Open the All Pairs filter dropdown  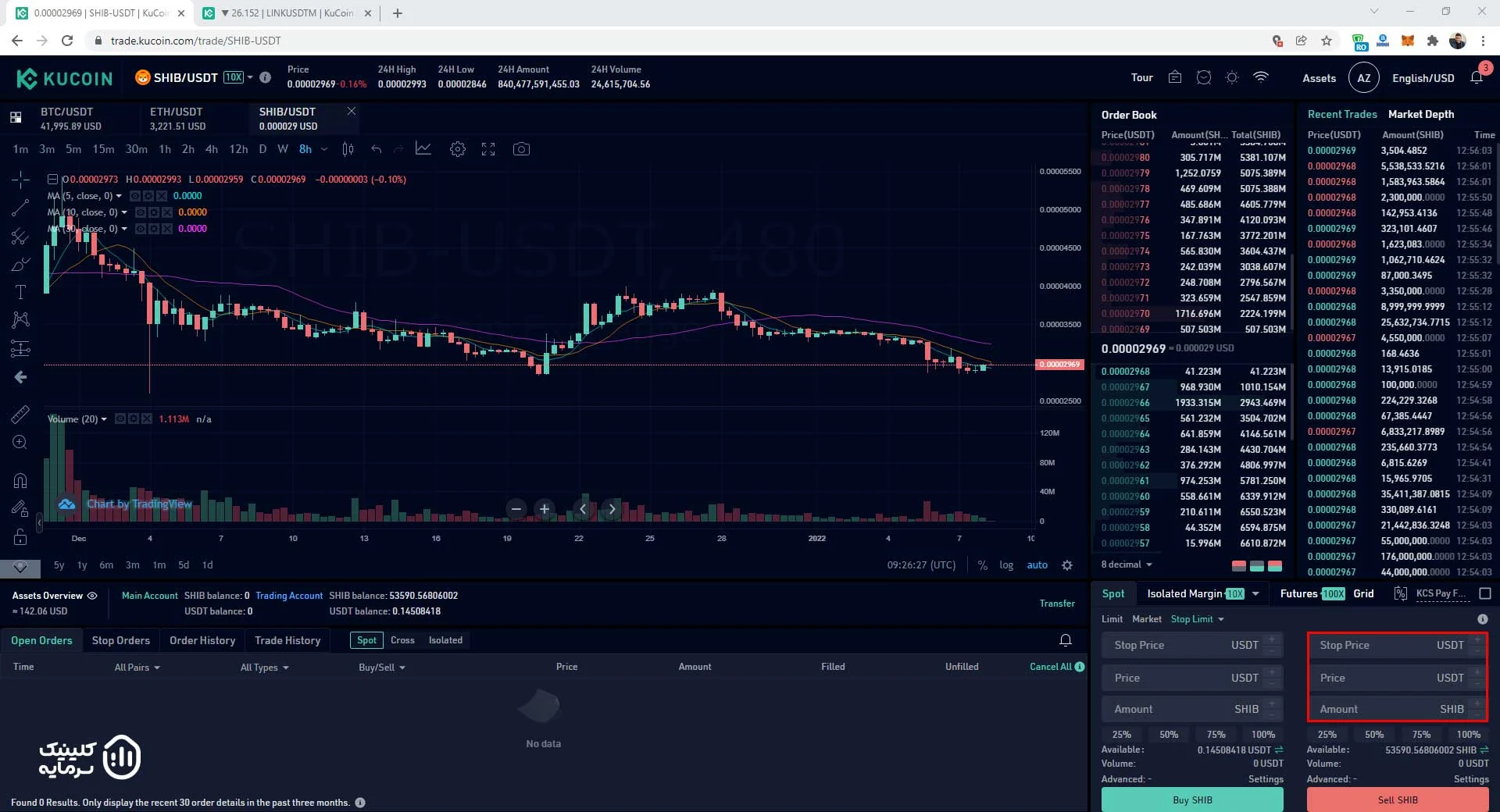[137, 668]
